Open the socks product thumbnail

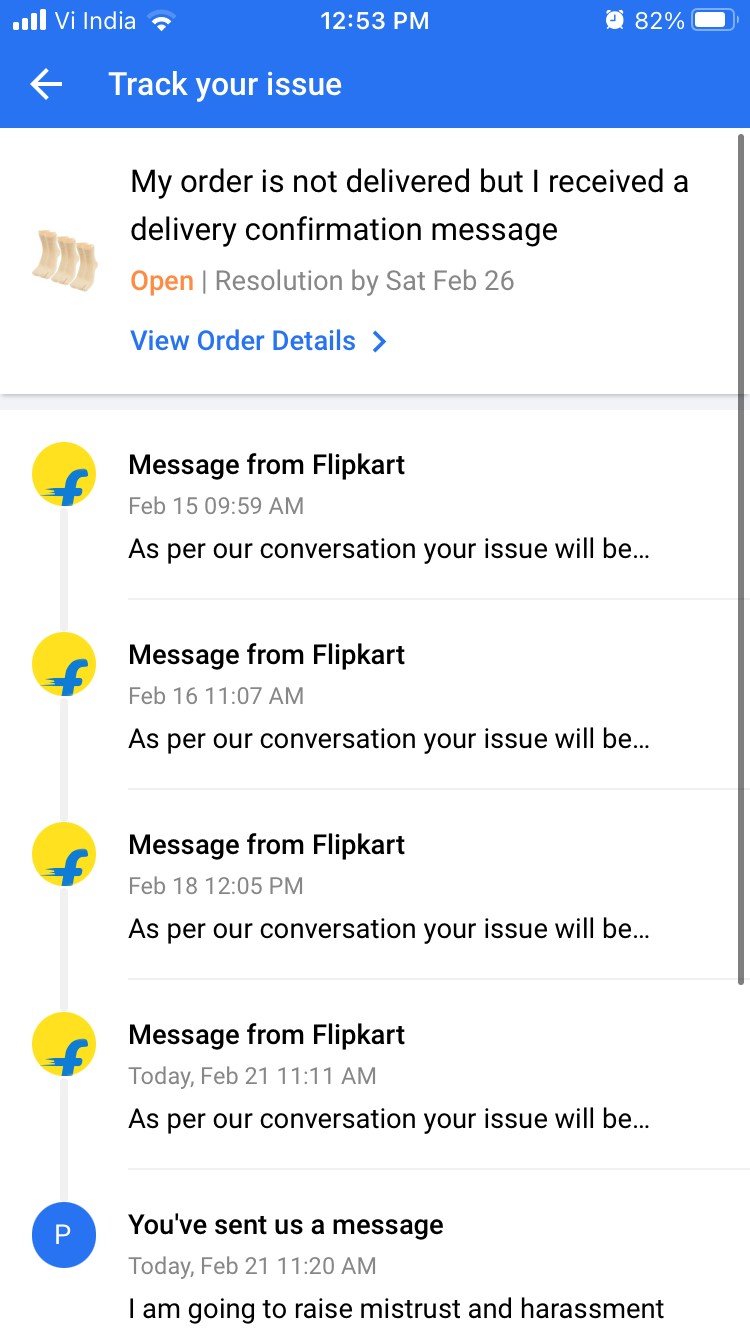(x=64, y=260)
